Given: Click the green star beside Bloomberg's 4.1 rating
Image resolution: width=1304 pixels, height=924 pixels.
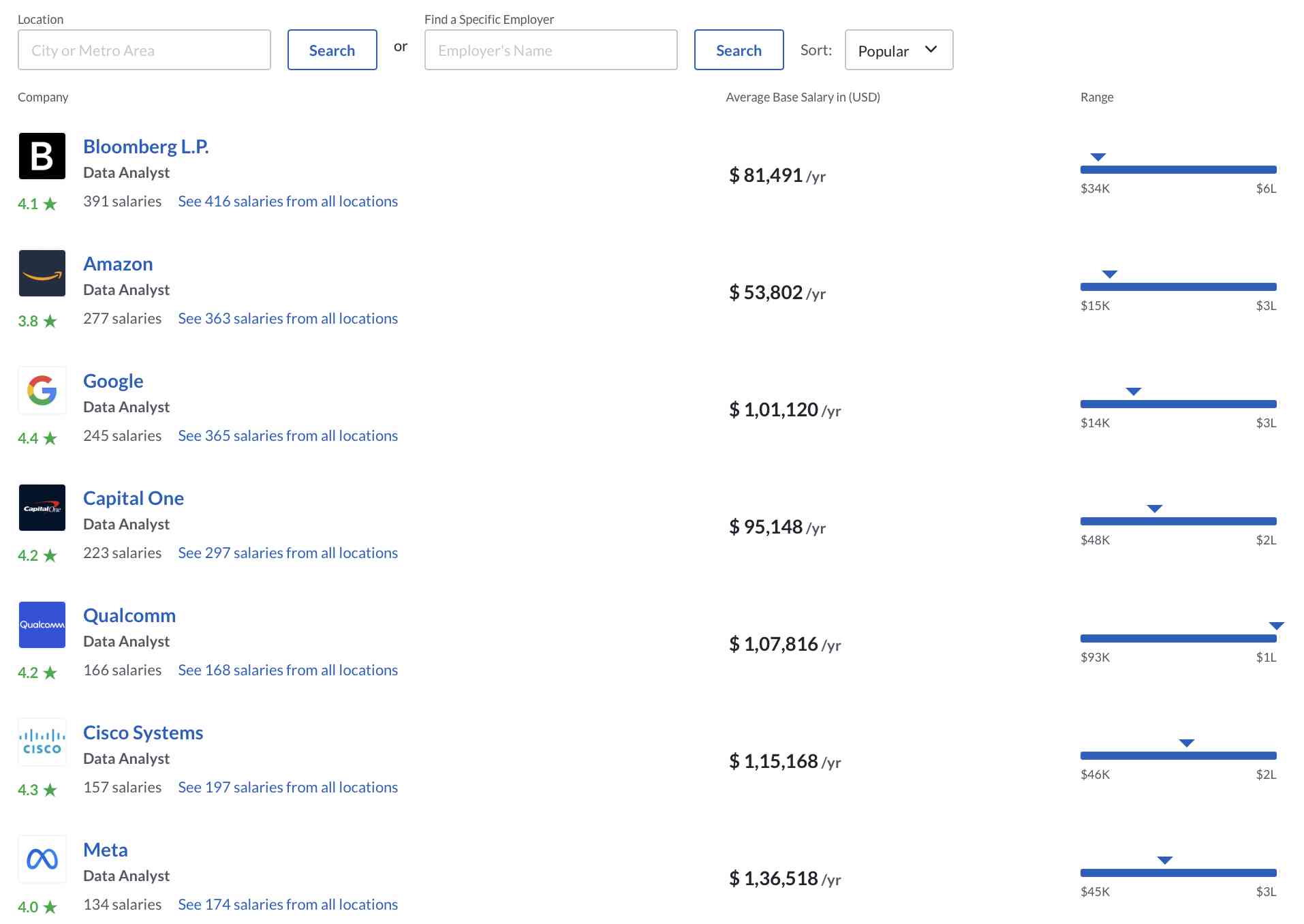Looking at the screenshot, I should 50,202.
